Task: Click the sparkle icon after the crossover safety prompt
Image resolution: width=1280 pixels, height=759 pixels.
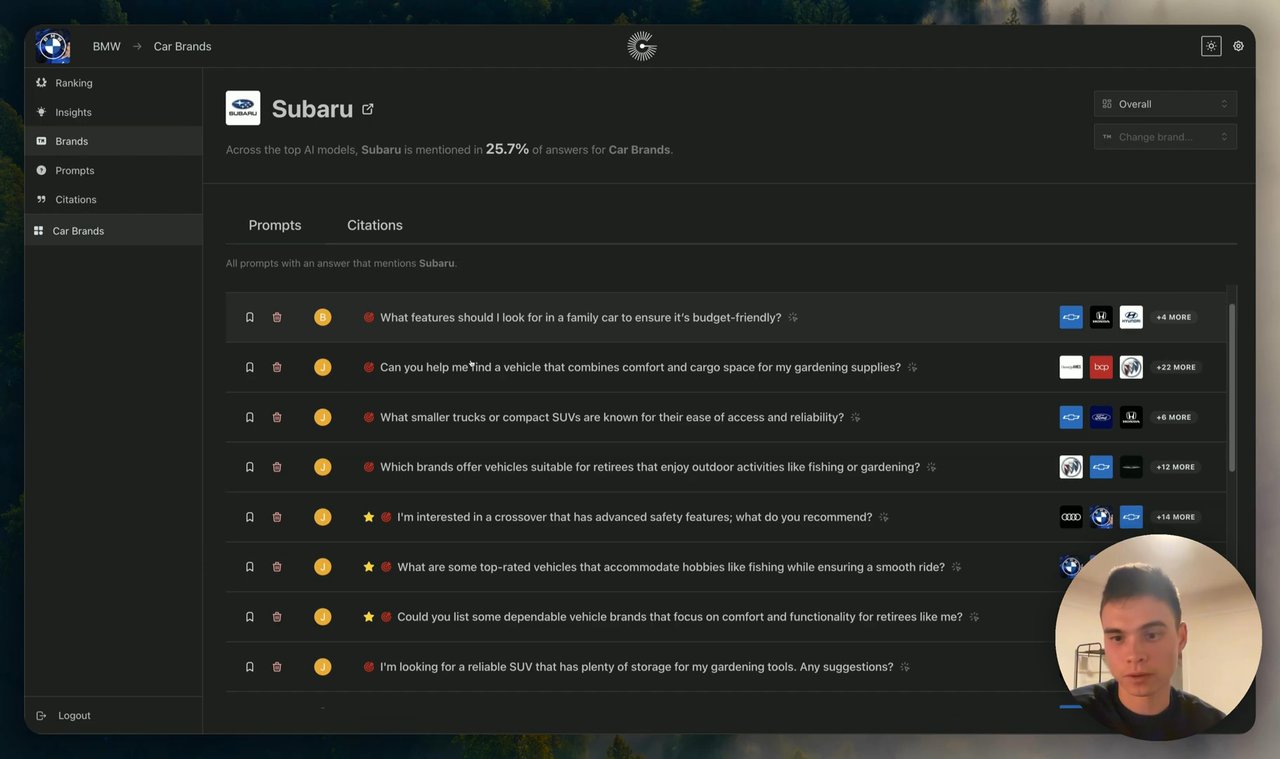Action: 884,517
